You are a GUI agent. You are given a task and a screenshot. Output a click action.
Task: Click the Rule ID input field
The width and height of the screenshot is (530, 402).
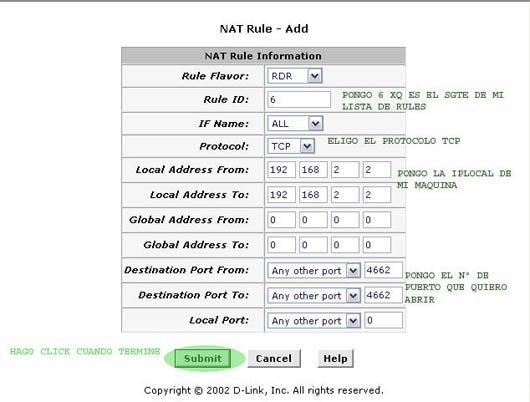(298, 99)
